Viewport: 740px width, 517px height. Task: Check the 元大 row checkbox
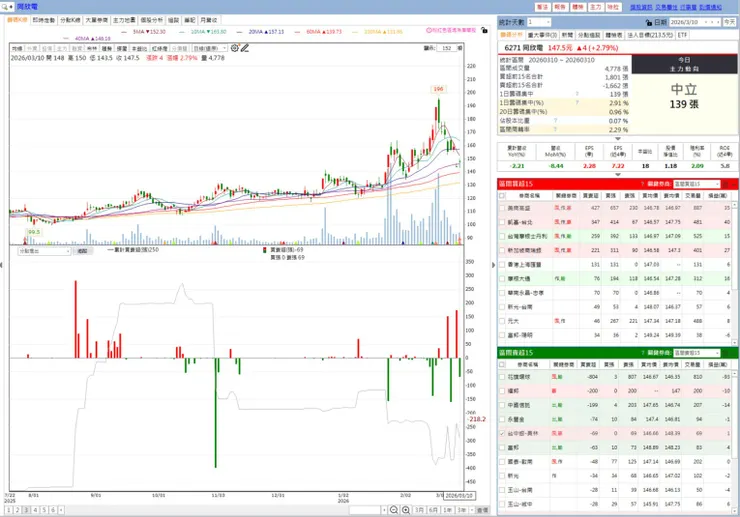click(502, 321)
